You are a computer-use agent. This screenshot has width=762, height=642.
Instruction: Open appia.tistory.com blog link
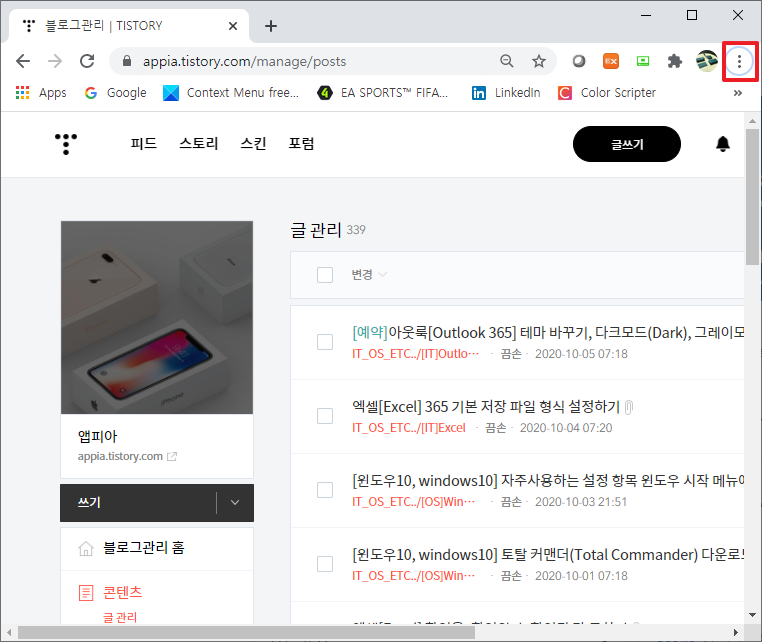coord(120,456)
